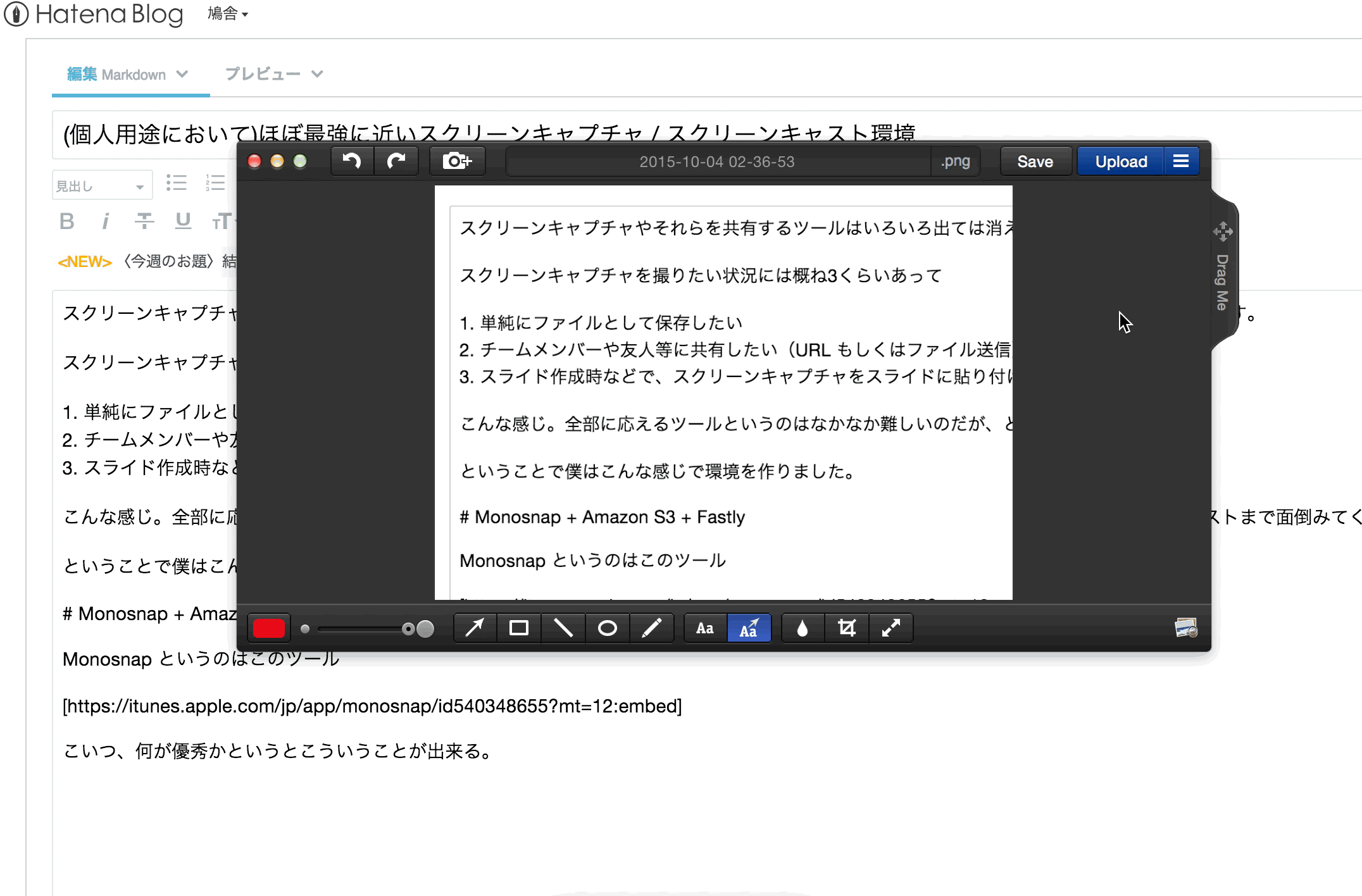
Task: Set line thickness slider to maximum
Action: coord(426,629)
